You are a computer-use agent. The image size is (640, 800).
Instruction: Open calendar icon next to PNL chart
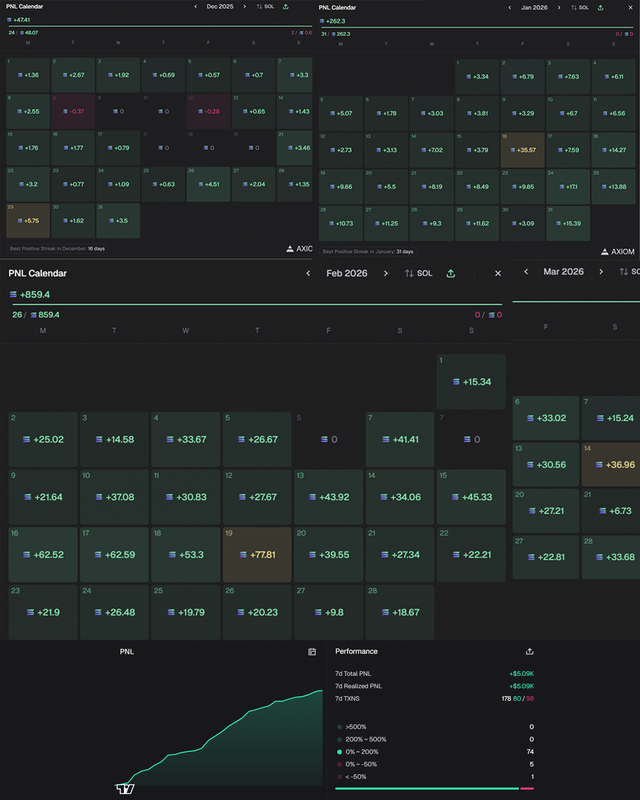(312, 652)
